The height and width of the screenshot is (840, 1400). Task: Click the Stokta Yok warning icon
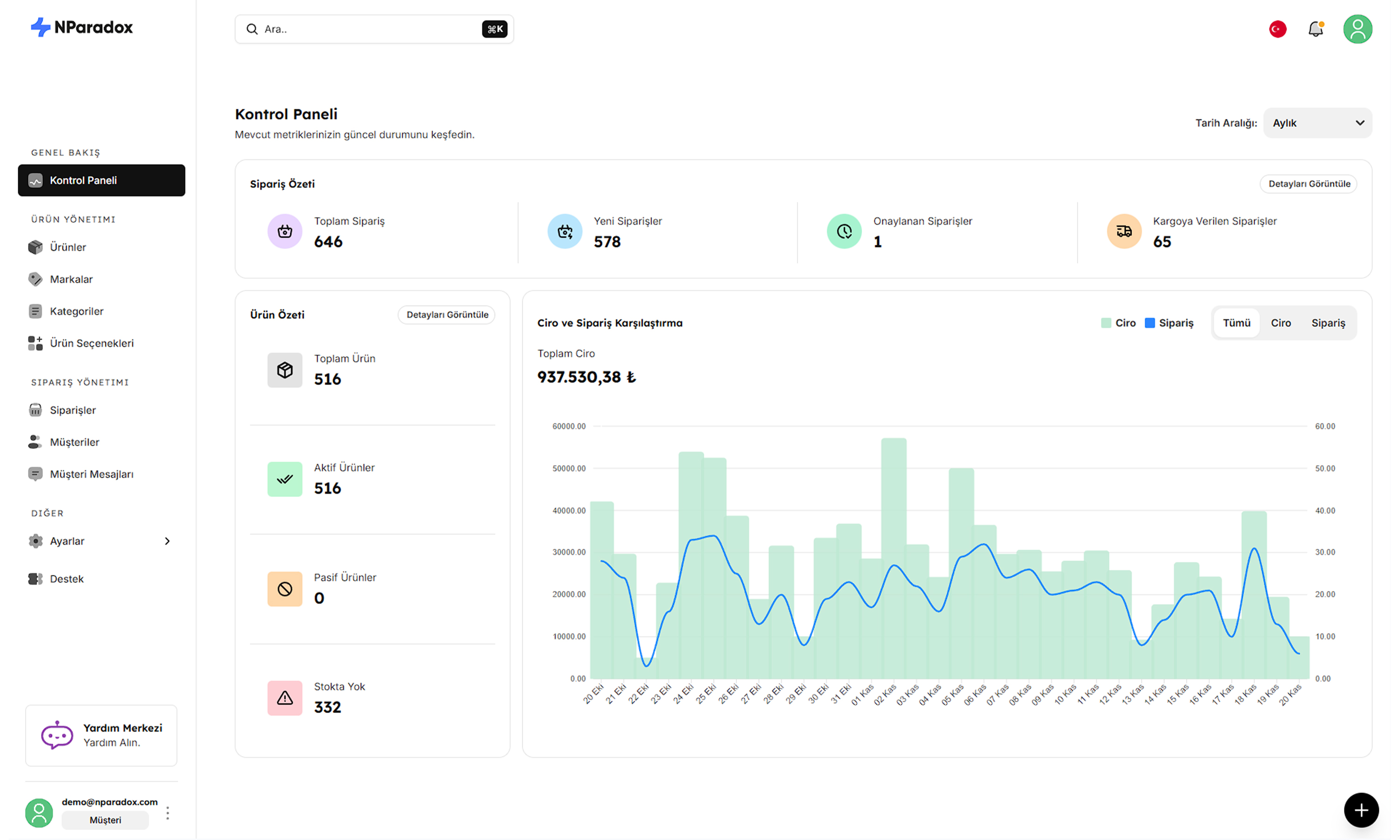pyautogui.click(x=285, y=698)
